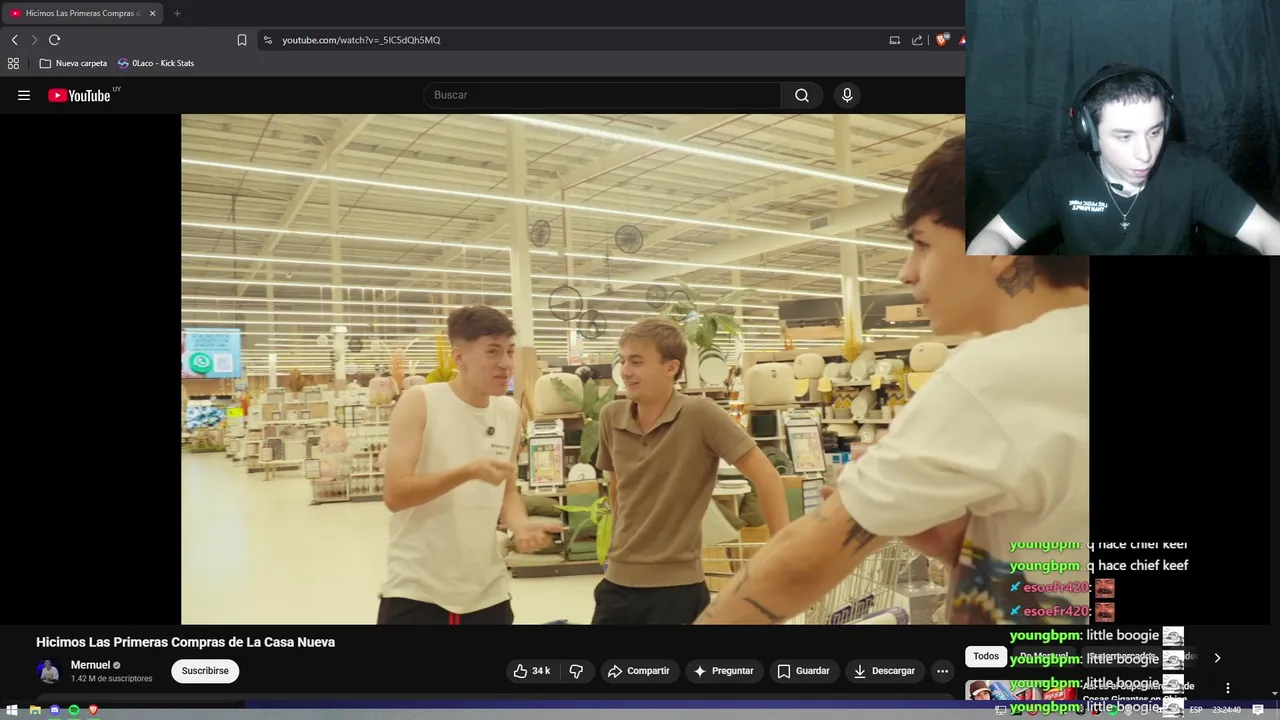The image size is (1280, 720).
Task: Subscribe with the Suscribirse button
Action: coord(205,671)
